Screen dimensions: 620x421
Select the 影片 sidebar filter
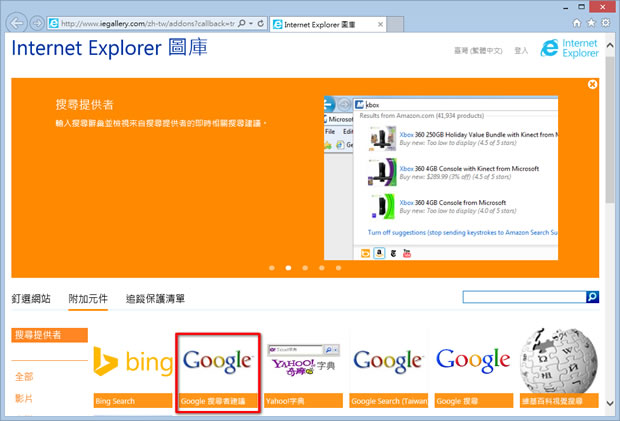coord(24,398)
